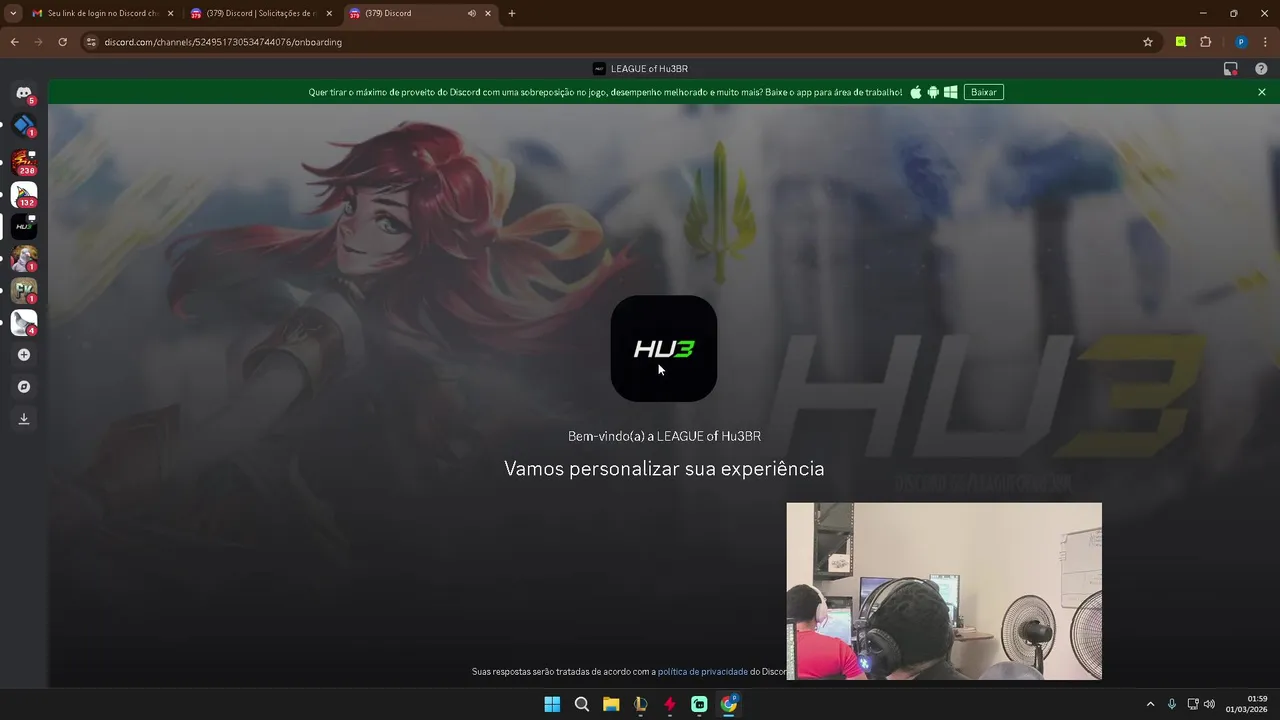Reload the Discord page

[x=62, y=42]
